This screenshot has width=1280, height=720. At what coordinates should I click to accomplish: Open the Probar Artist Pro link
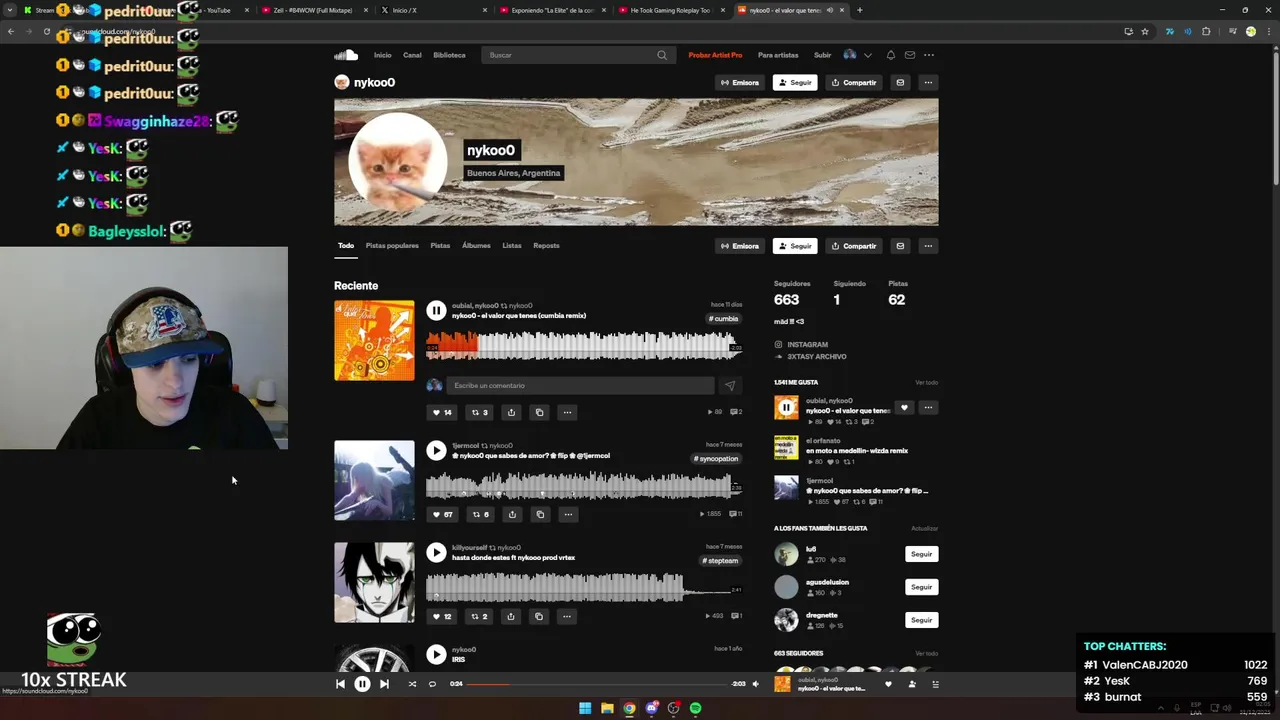tap(715, 55)
